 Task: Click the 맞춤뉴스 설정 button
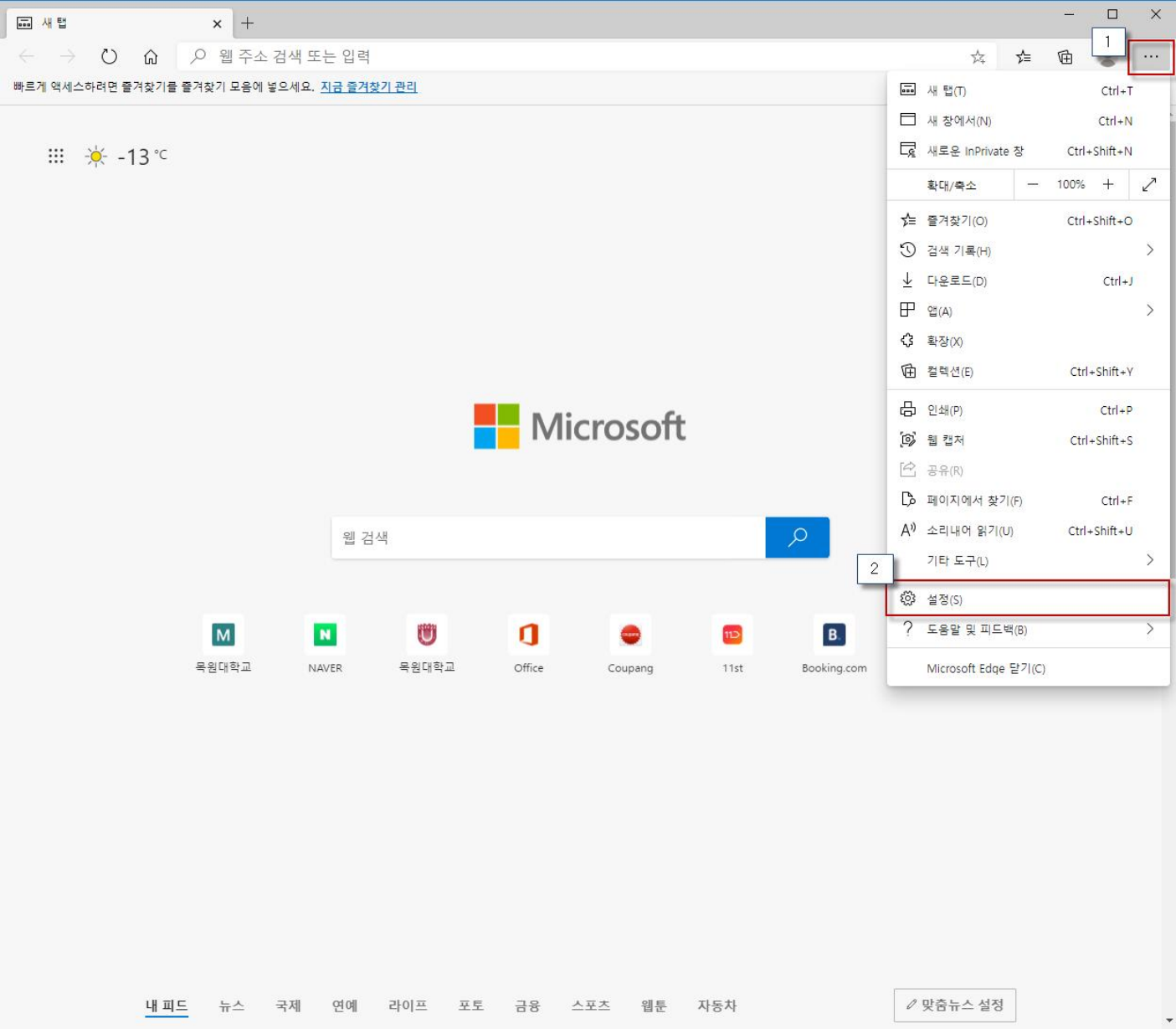[954, 1005]
